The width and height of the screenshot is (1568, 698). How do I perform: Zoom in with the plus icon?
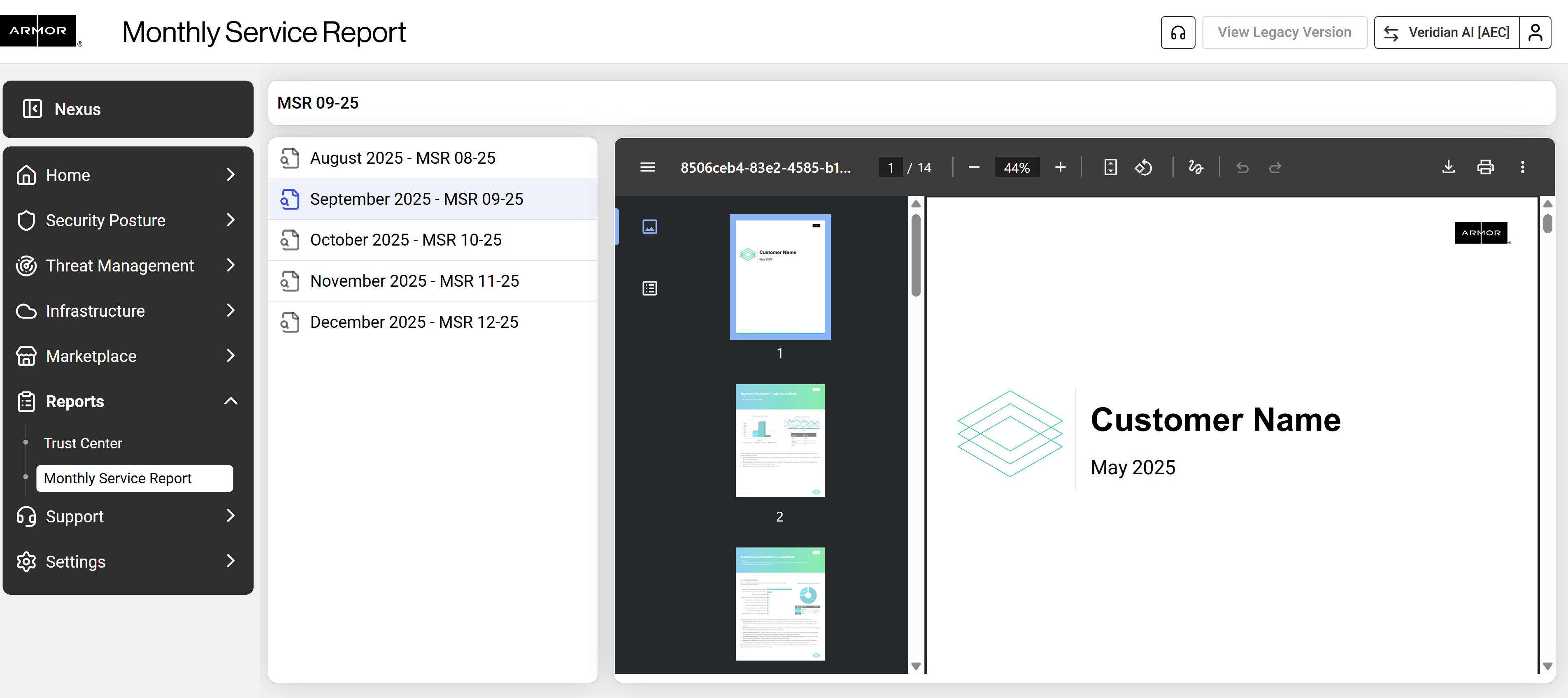click(x=1060, y=167)
